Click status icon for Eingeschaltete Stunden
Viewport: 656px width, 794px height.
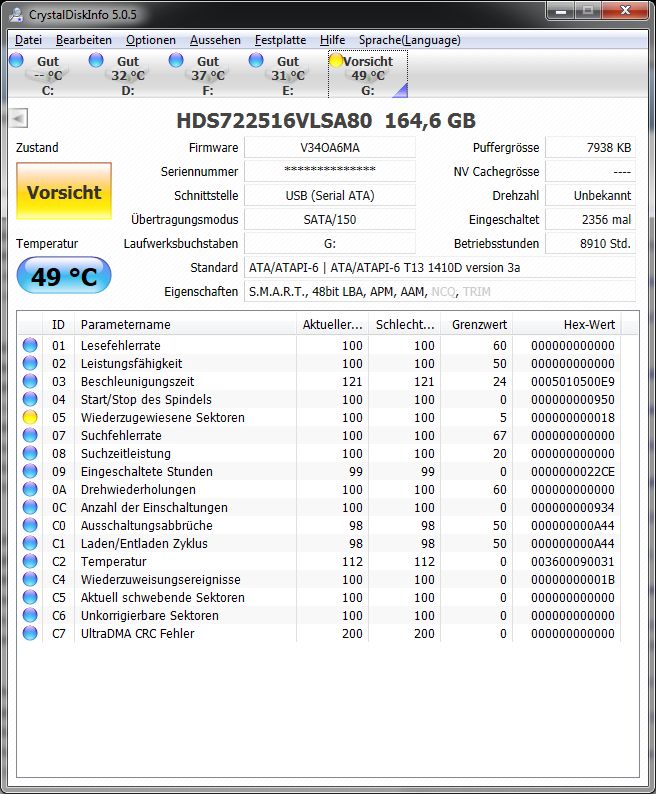30,471
